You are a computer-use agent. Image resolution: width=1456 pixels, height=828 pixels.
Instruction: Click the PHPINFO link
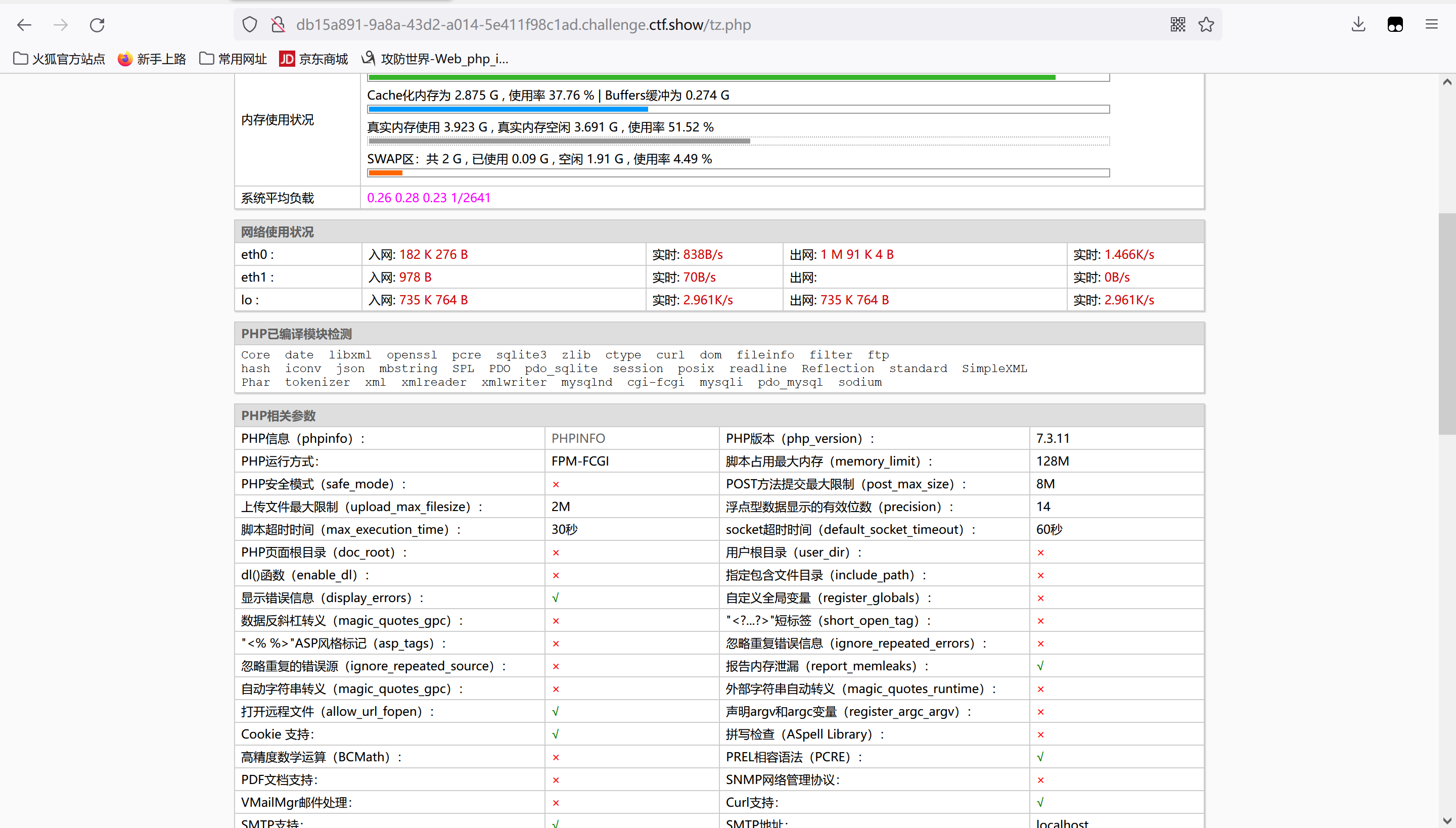(578, 438)
